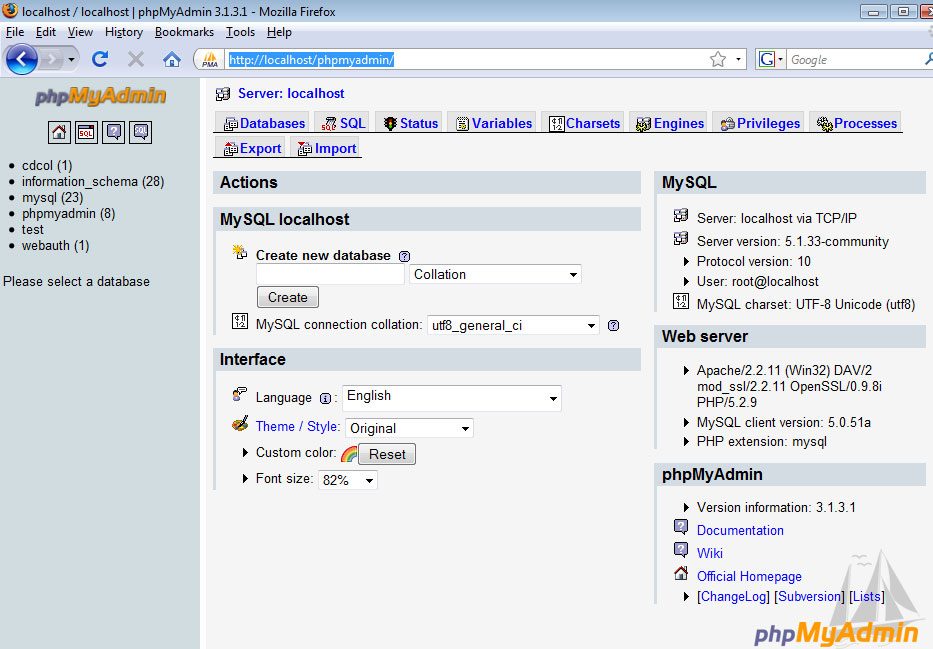
Task: Open the Theme / Style dropdown showing Original
Action: (x=409, y=428)
